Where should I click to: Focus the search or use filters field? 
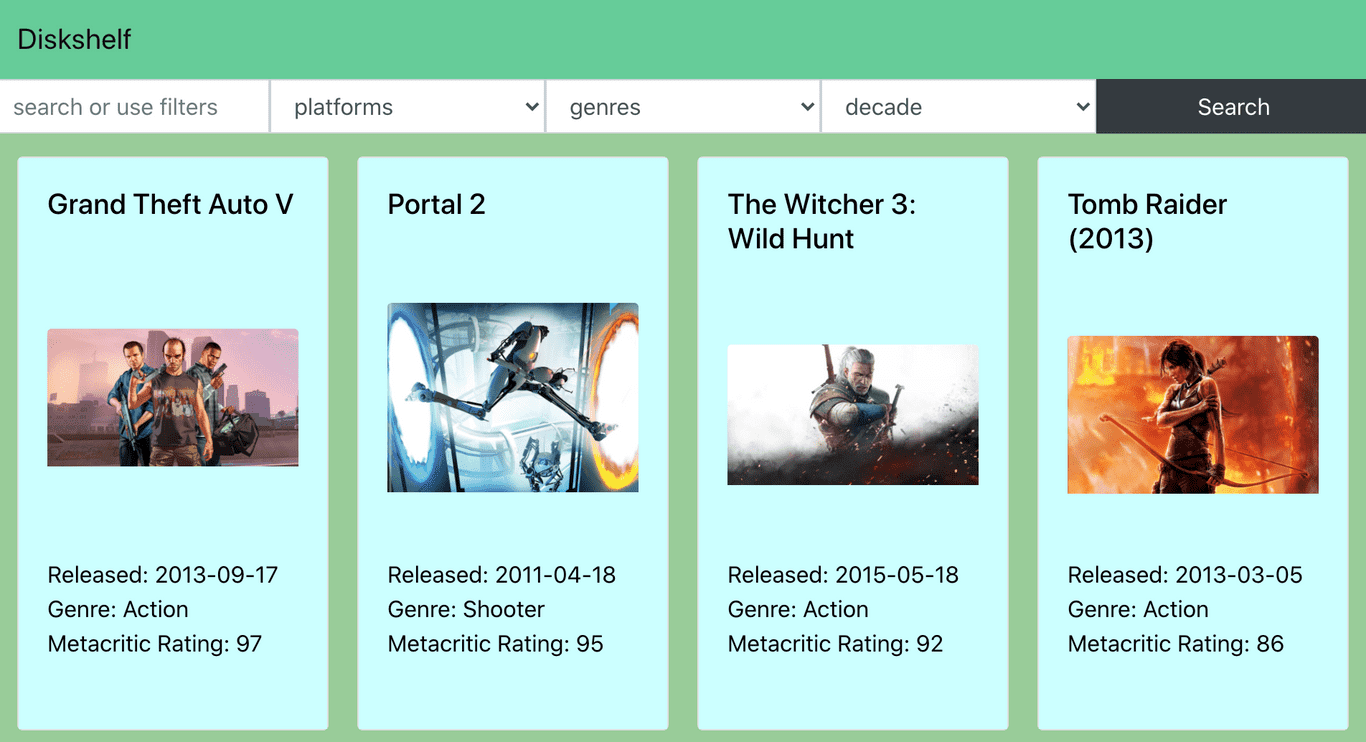(135, 107)
